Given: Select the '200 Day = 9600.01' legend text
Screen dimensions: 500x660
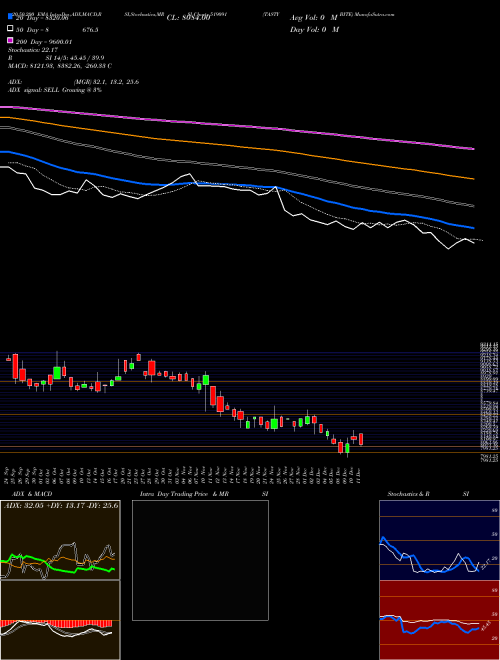Looking at the screenshot, I should point(44,42).
